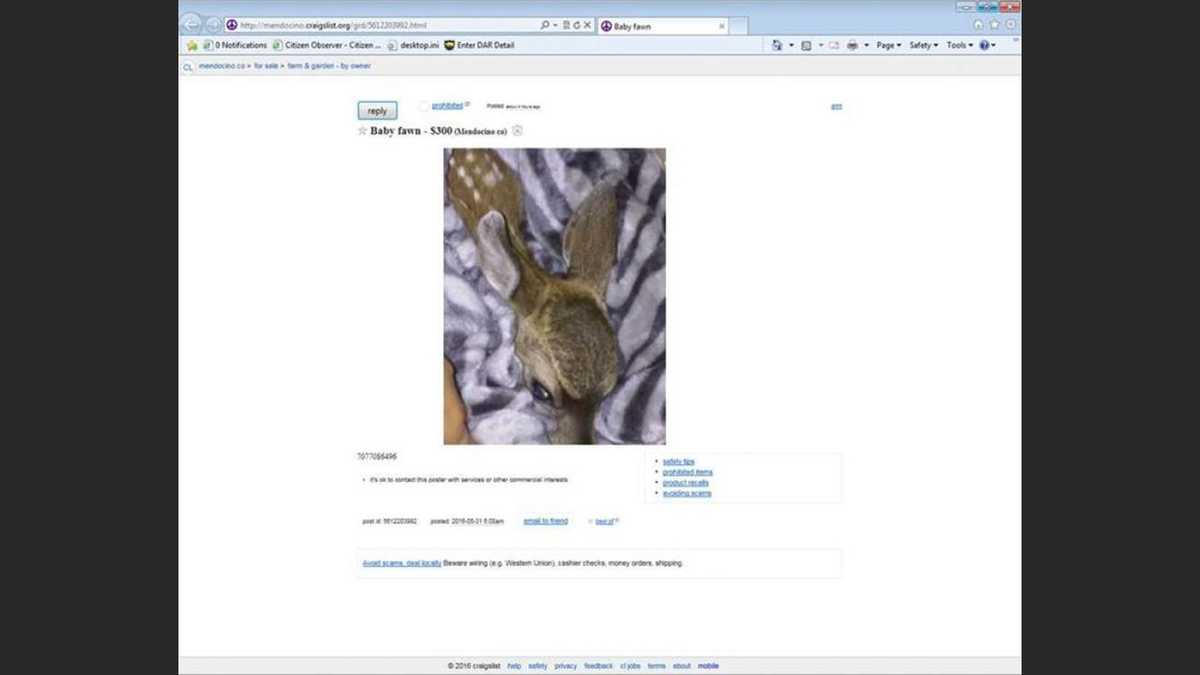The image size is (1200, 675).
Task: Open the Home icon on the command bar
Action: 778,45
